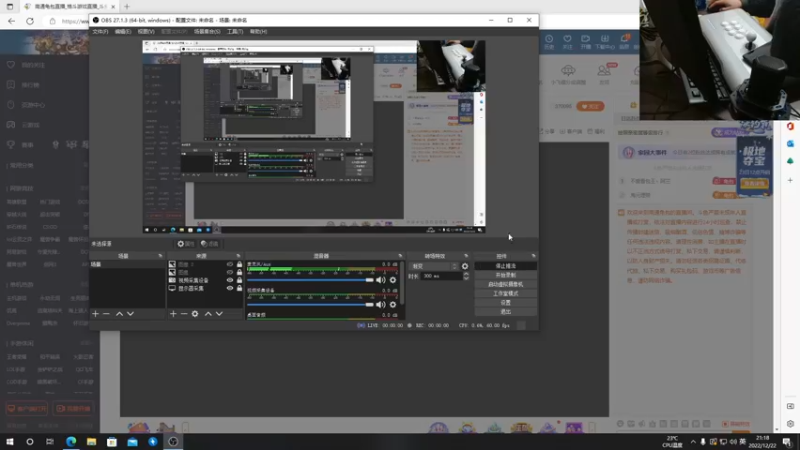Pop out the Audio Mixer dock panel icon
The width and height of the screenshot is (800, 450).
click(x=400, y=256)
